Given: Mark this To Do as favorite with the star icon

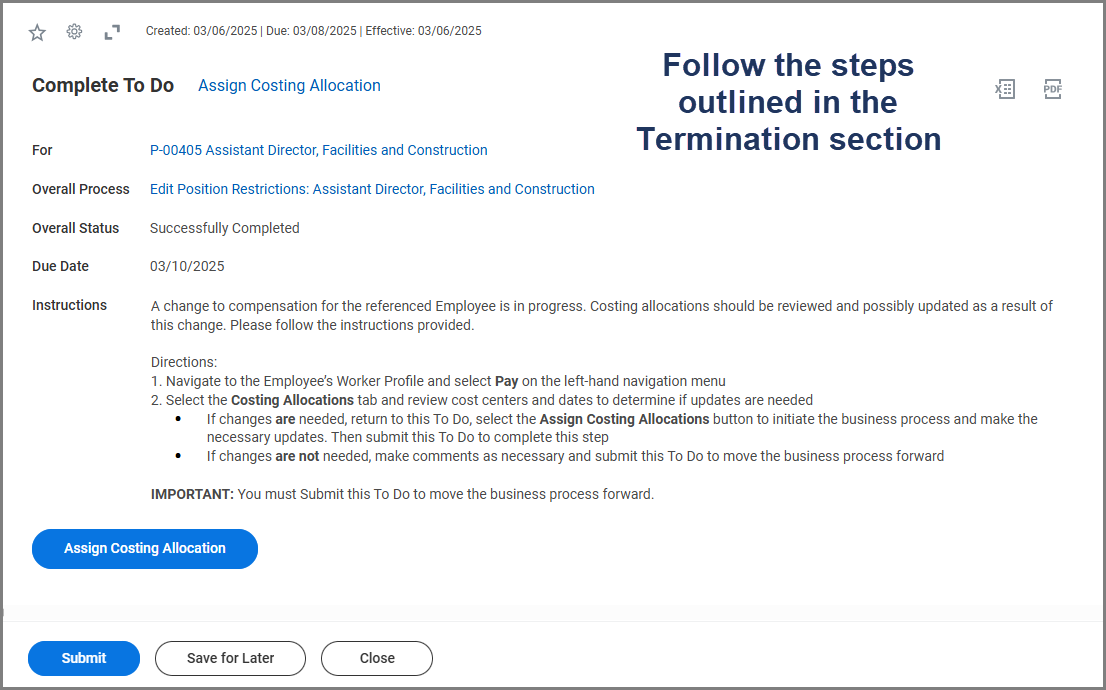Looking at the screenshot, I should (x=37, y=32).
